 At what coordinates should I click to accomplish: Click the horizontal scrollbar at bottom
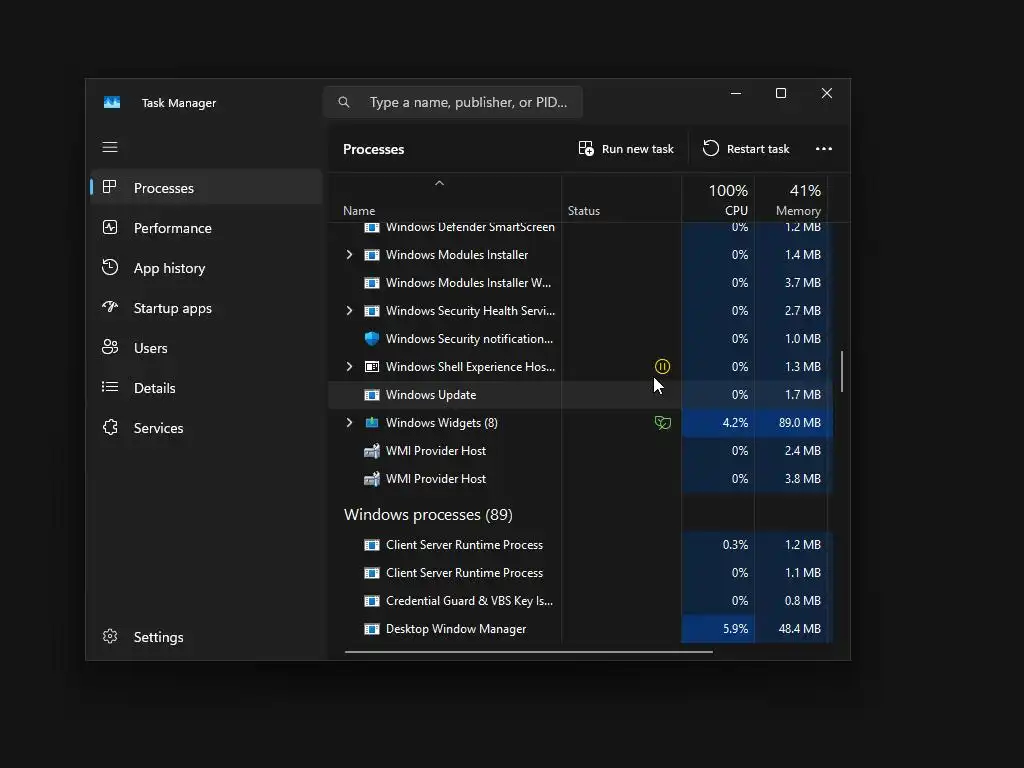(x=528, y=651)
